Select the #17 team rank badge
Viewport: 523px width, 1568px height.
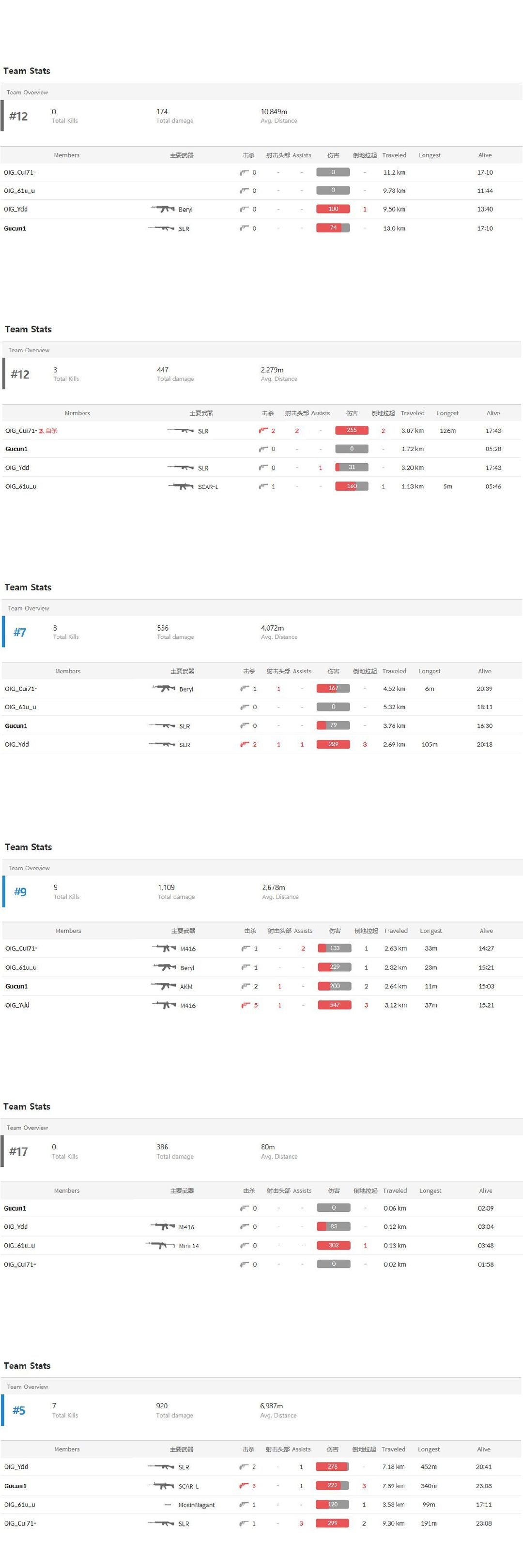coord(18,1152)
